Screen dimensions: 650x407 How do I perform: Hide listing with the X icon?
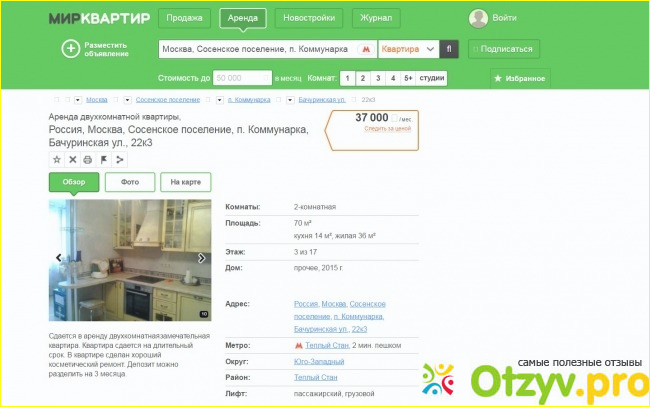[x=73, y=160]
